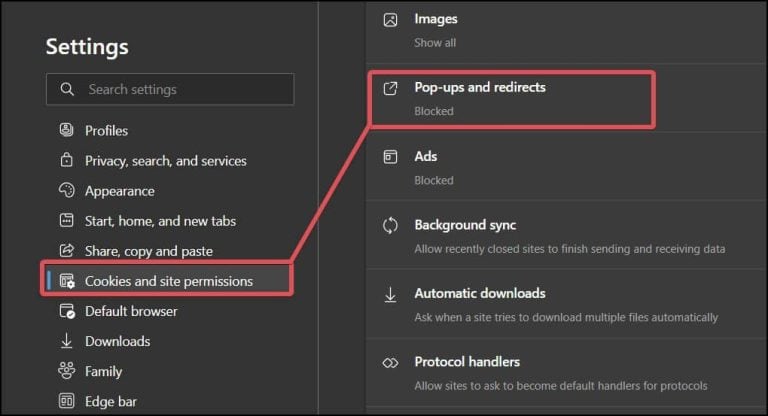The height and width of the screenshot is (416, 768).
Task: Click the Share, copy and paste icon
Action: pyautogui.click(x=67, y=250)
